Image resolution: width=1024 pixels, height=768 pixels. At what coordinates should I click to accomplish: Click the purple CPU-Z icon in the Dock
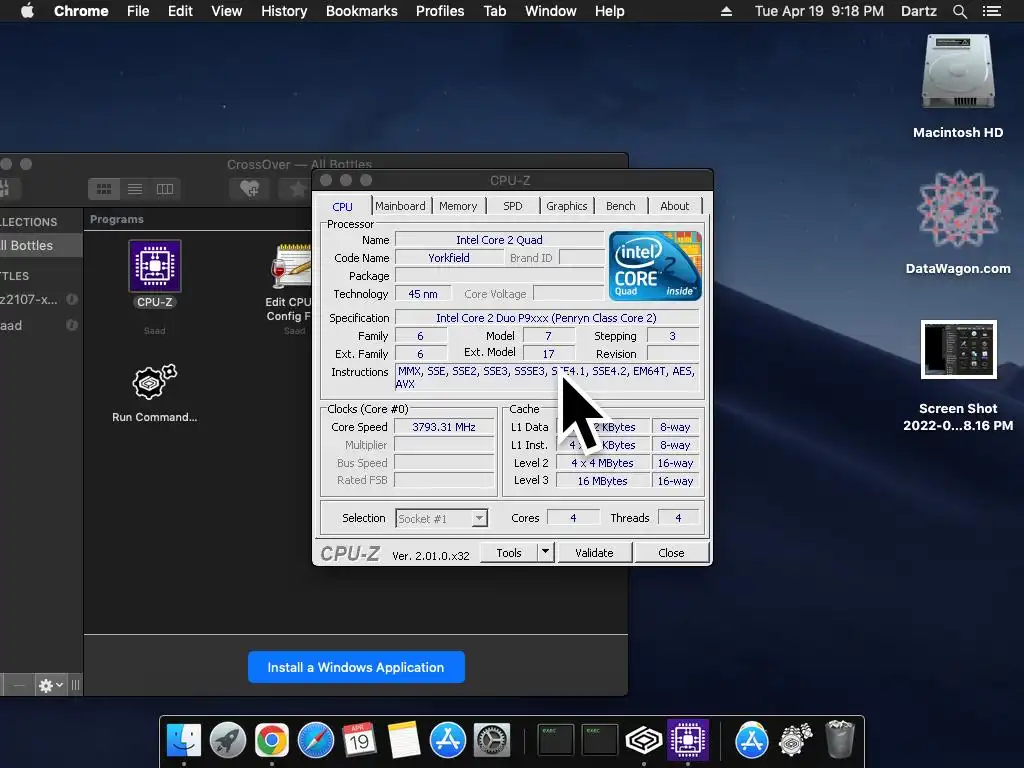tap(688, 740)
